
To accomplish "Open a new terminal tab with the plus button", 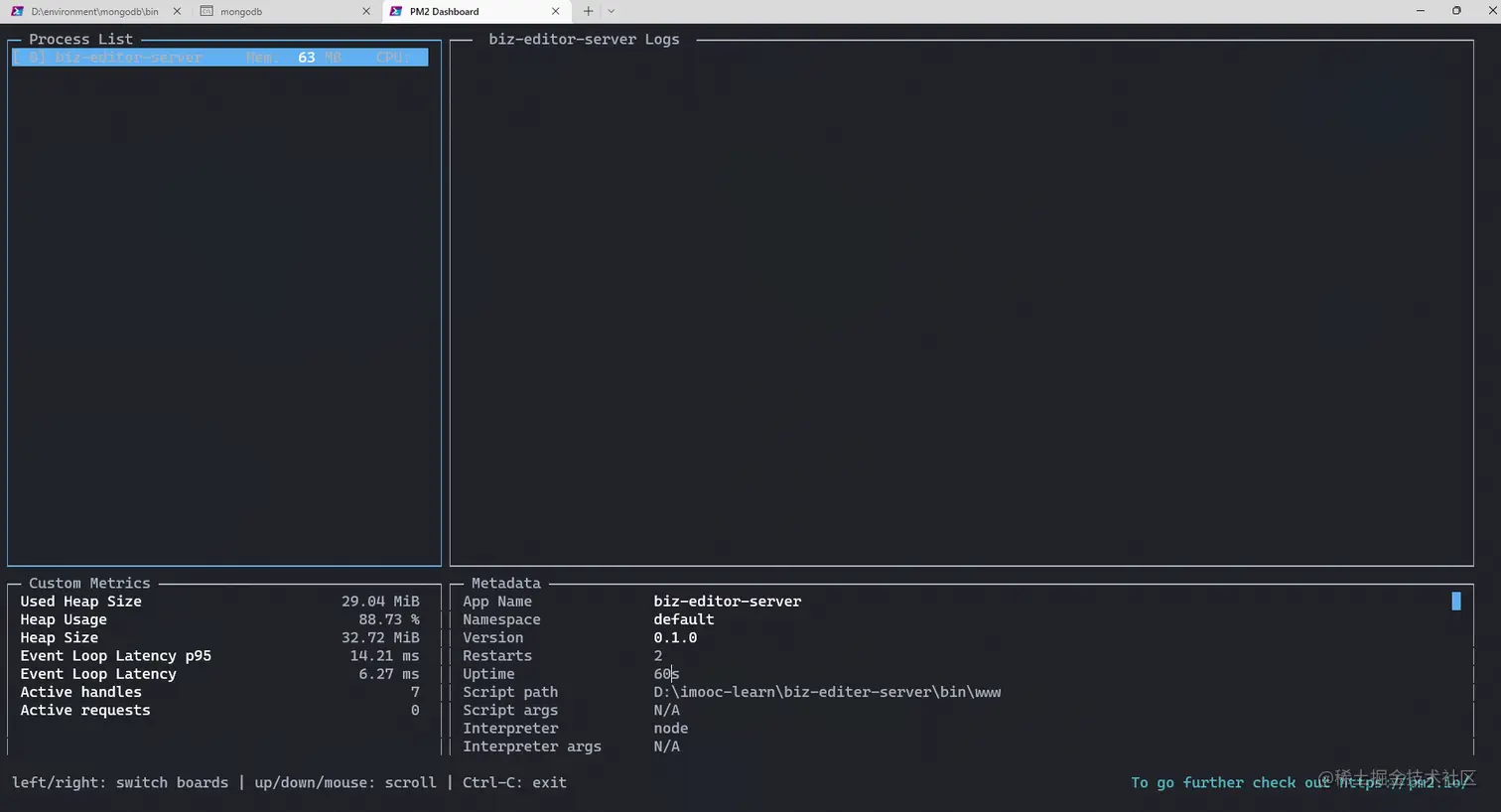I will 588,12.
